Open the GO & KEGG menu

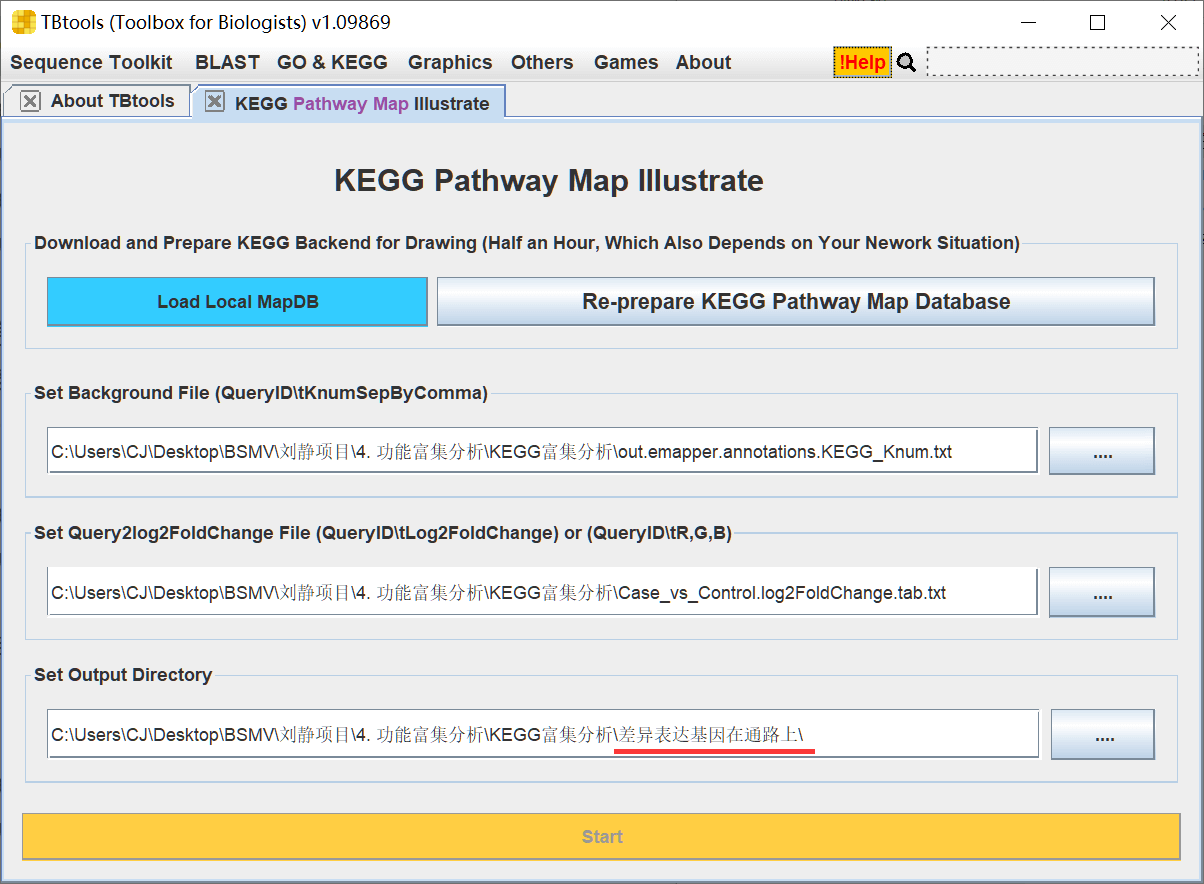[332, 62]
